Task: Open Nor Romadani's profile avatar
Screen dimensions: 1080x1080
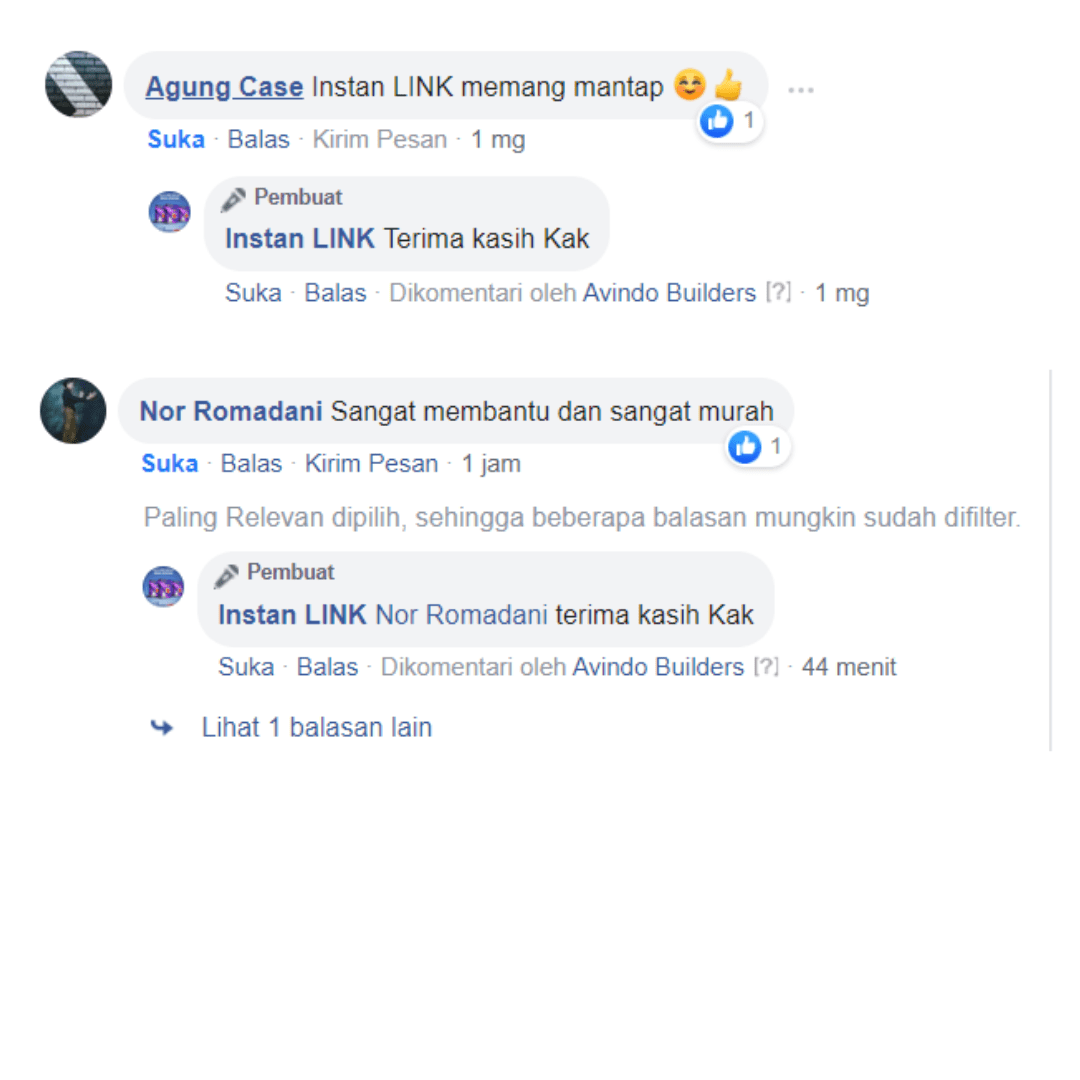Action: tap(73, 411)
